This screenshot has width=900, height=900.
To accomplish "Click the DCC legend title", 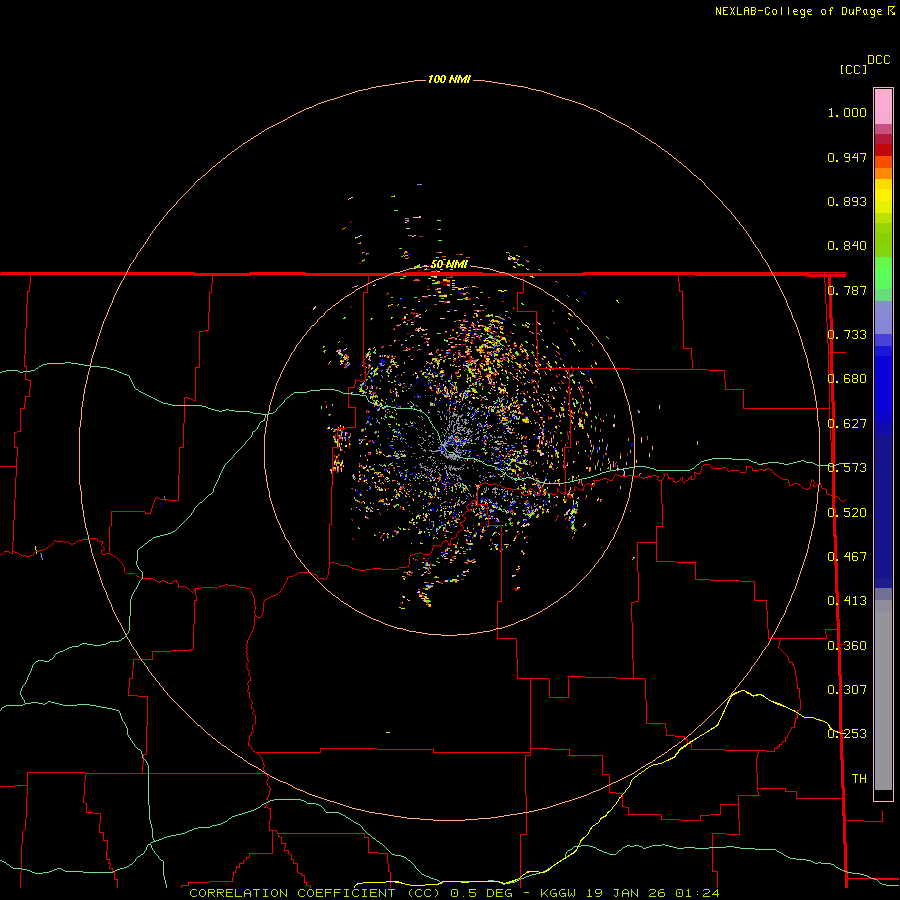I will click(879, 60).
